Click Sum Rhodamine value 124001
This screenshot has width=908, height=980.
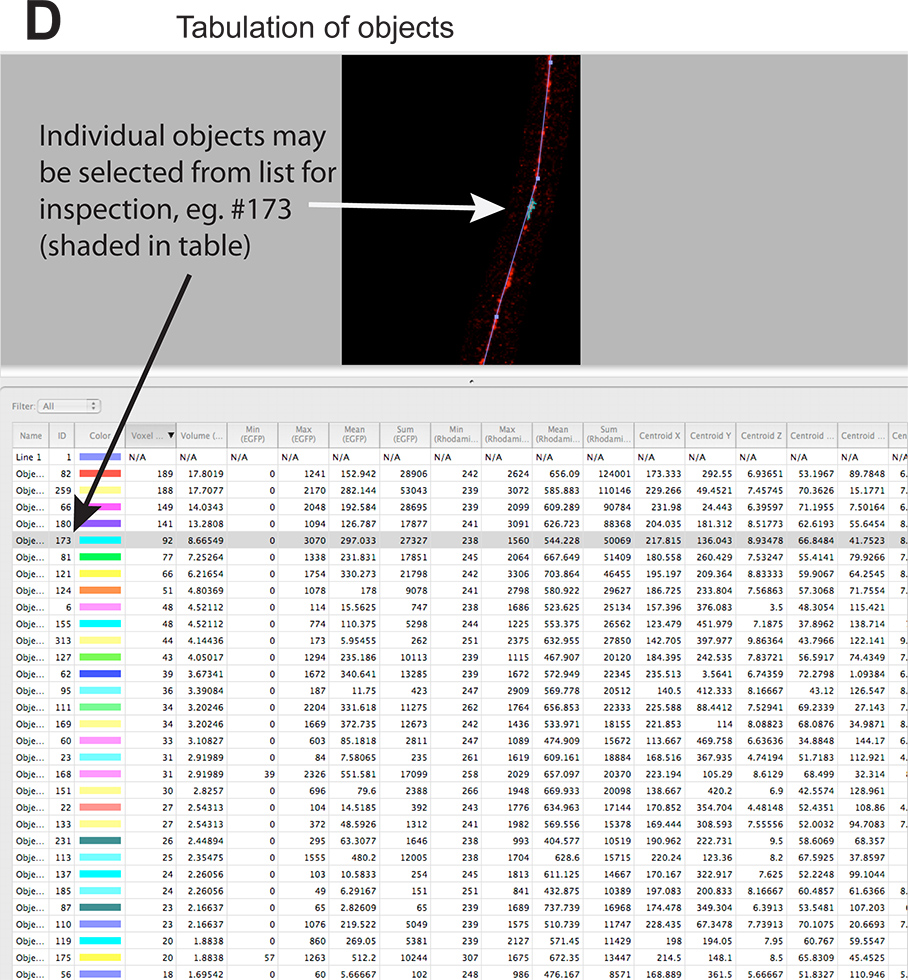[614, 474]
